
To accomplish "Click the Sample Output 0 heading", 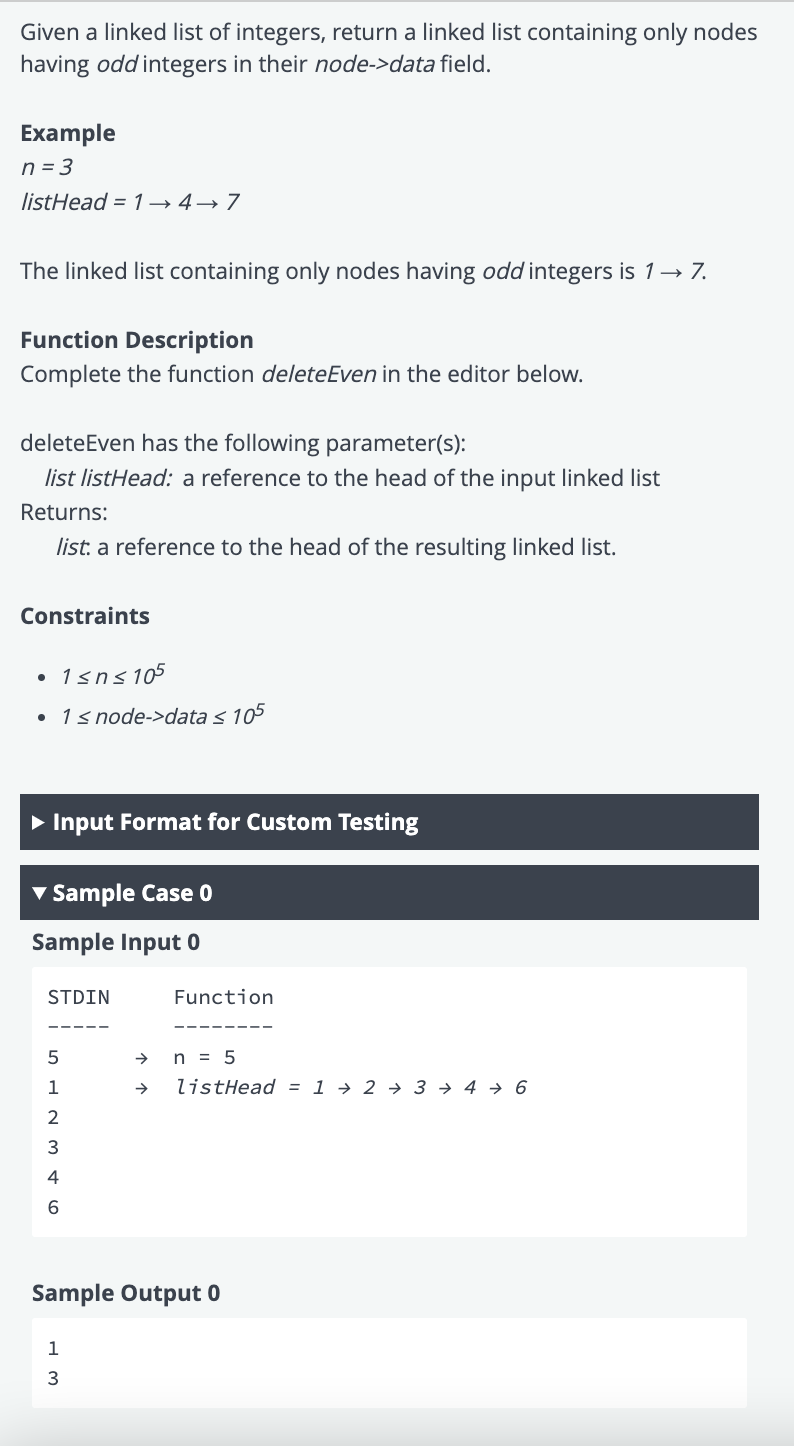I will 126,1293.
